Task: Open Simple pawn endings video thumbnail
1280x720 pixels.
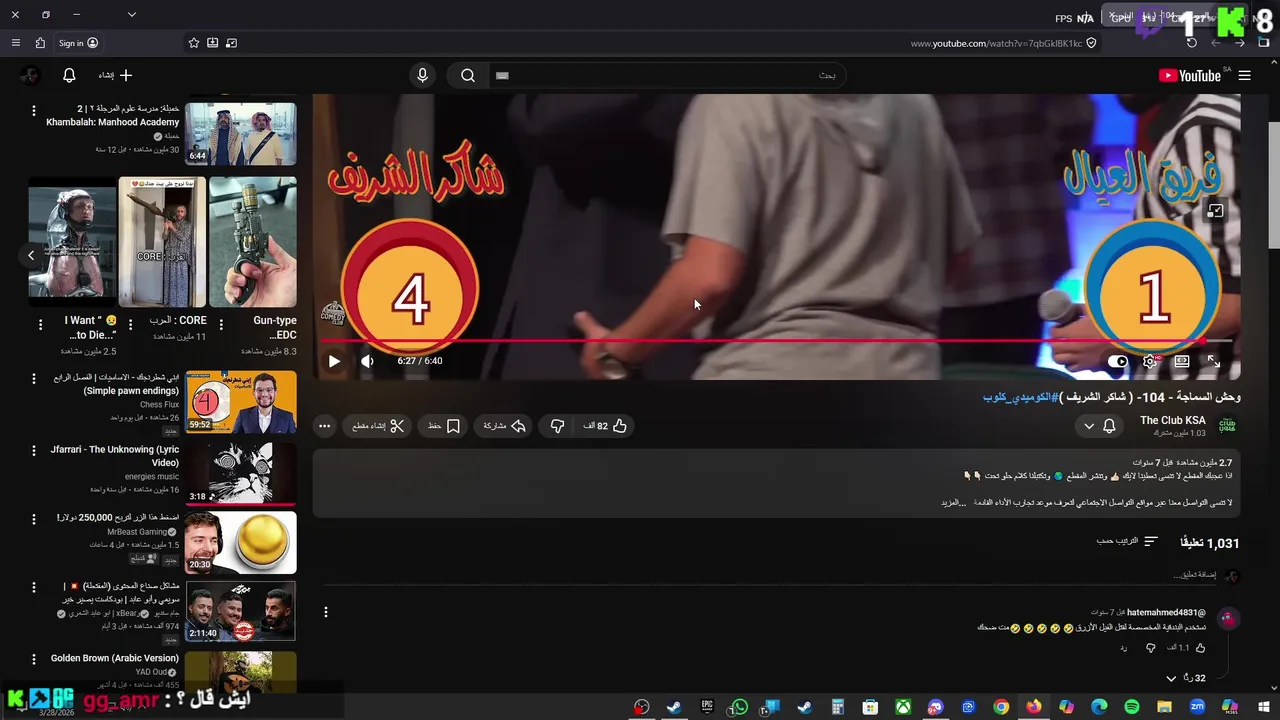Action: point(241,402)
